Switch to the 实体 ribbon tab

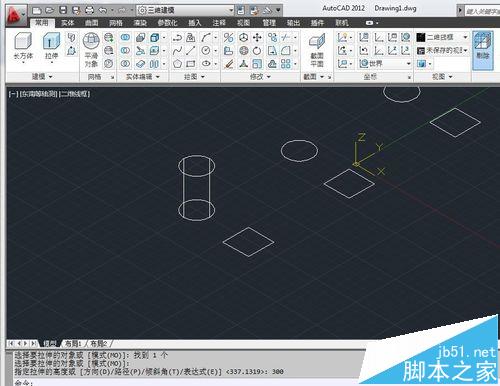click(68, 23)
